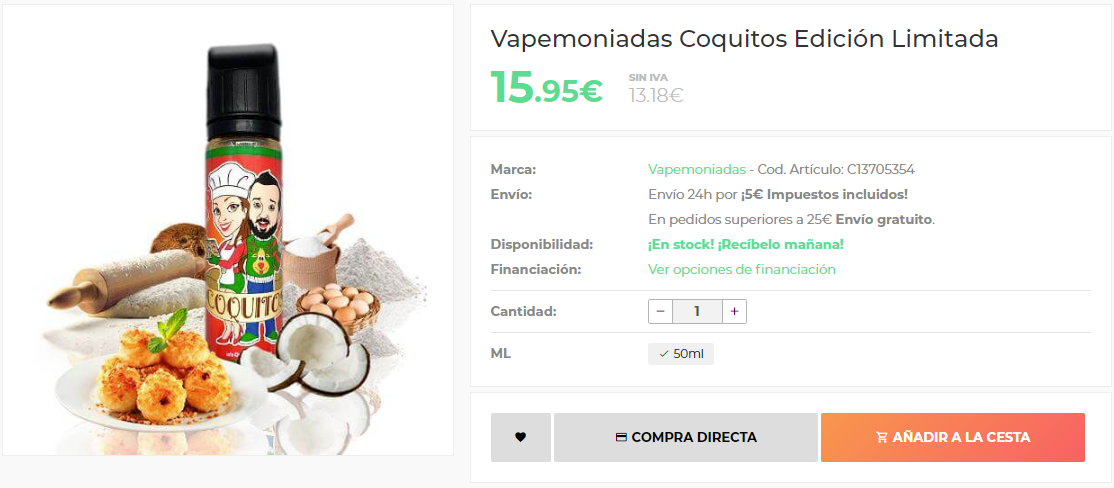Screen dimensions: 1114x488
Task: Click the article code C13705354
Action: click(x=881, y=170)
